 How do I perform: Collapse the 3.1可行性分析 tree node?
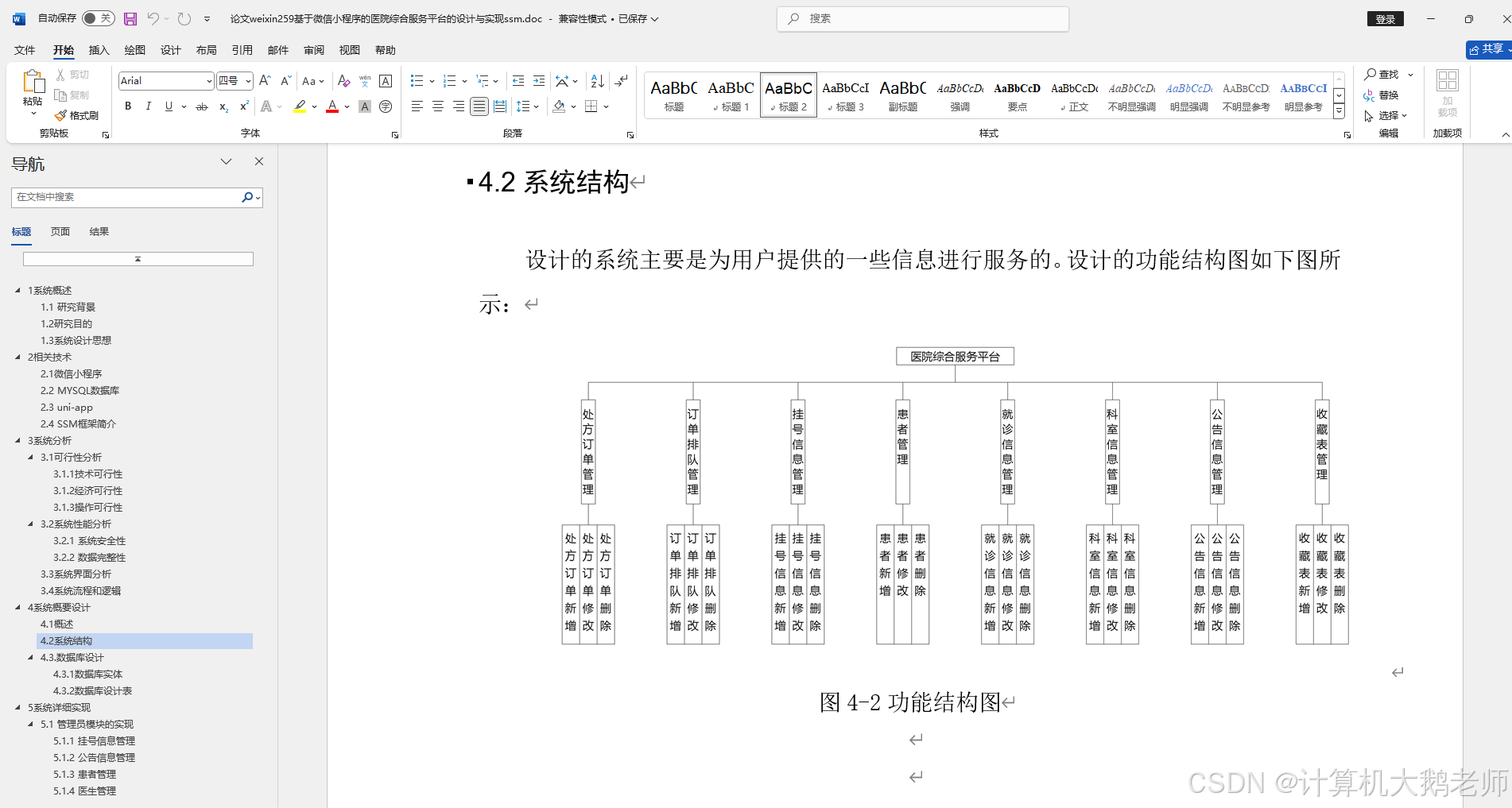(30, 457)
